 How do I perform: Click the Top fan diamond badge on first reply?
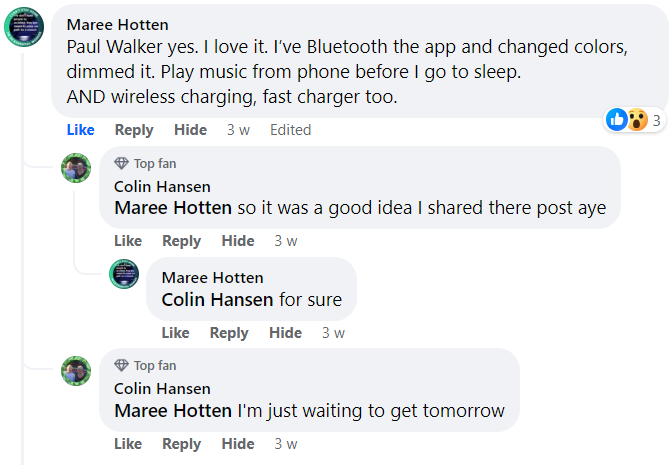[122, 163]
